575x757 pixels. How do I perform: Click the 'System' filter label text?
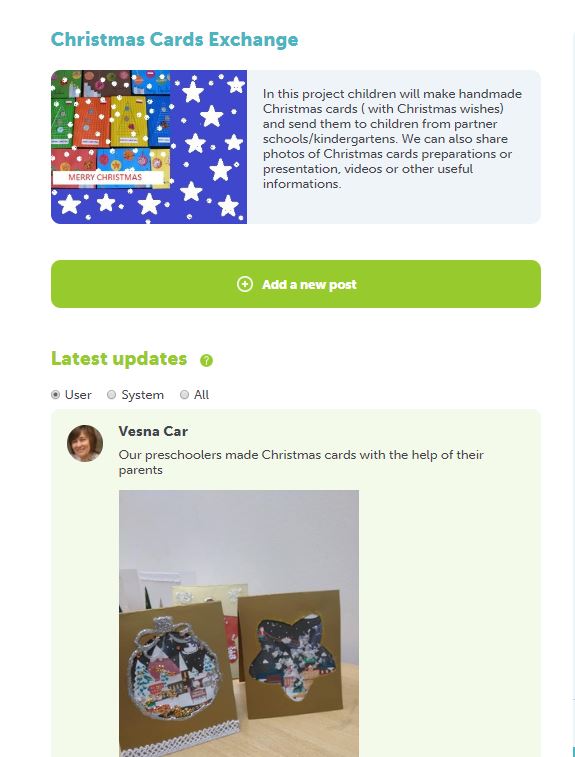[x=142, y=395]
